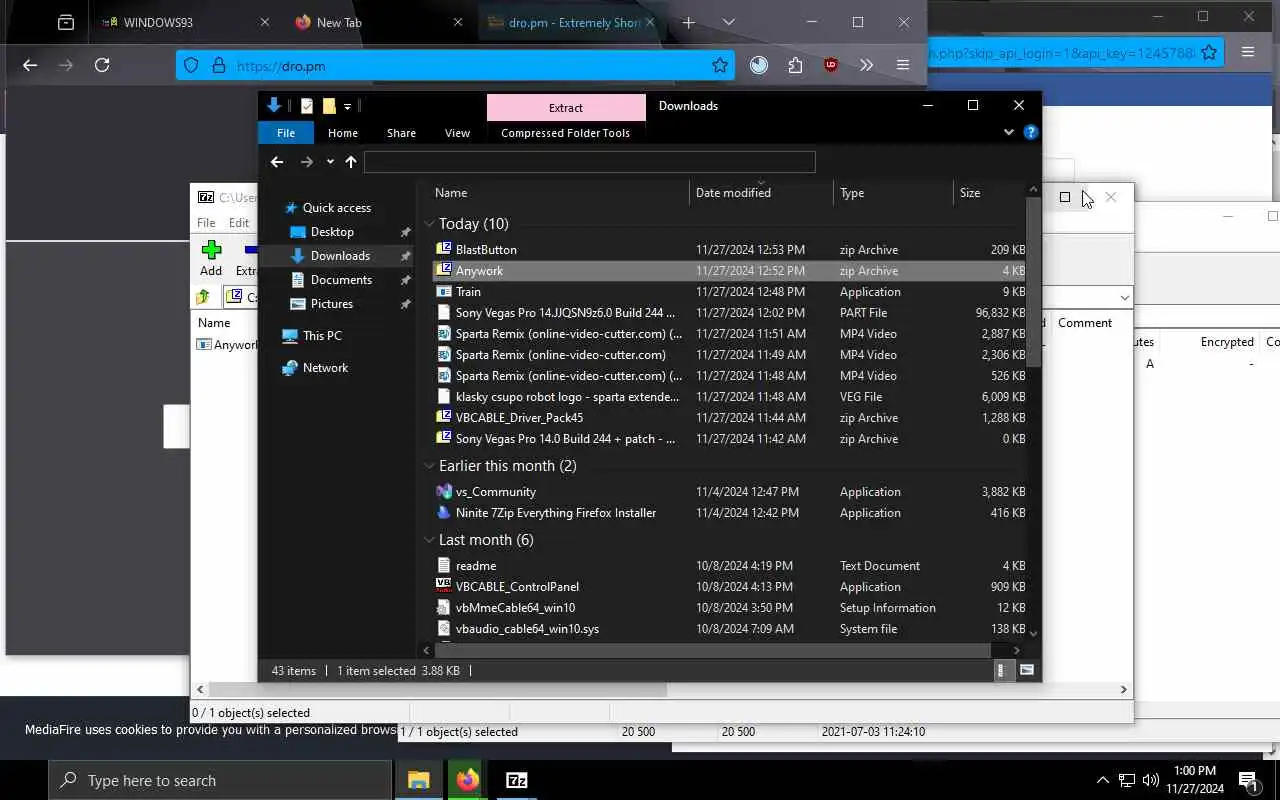Click Firefox tracking protection shield icon
The width and height of the screenshot is (1280, 800).
coord(192,66)
